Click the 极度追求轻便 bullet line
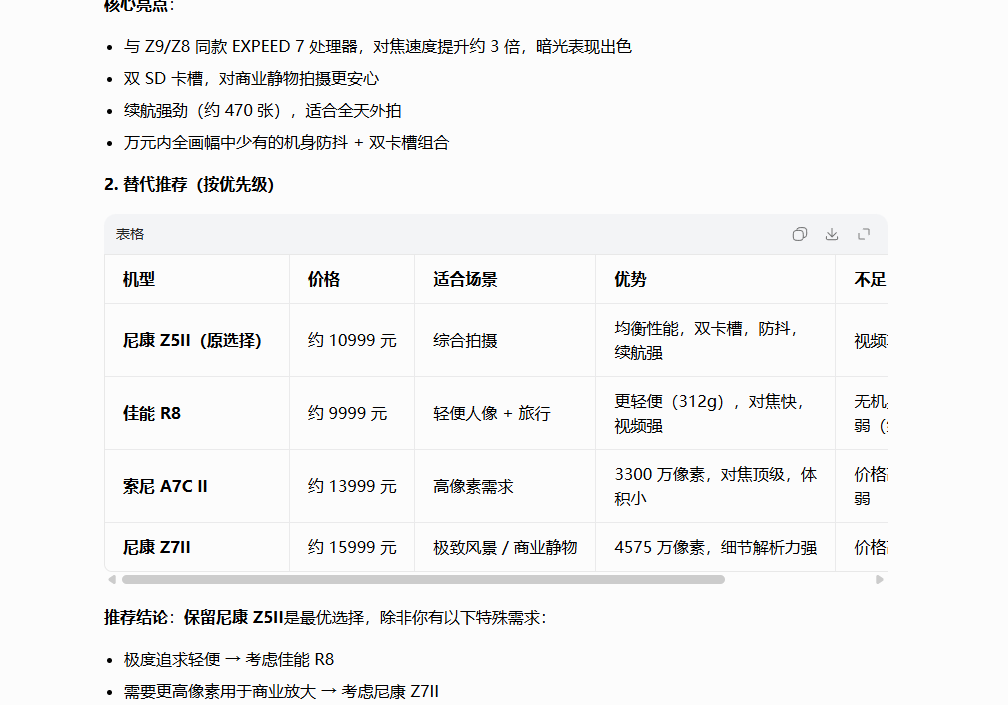The image size is (1008, 705). point(229,659)
